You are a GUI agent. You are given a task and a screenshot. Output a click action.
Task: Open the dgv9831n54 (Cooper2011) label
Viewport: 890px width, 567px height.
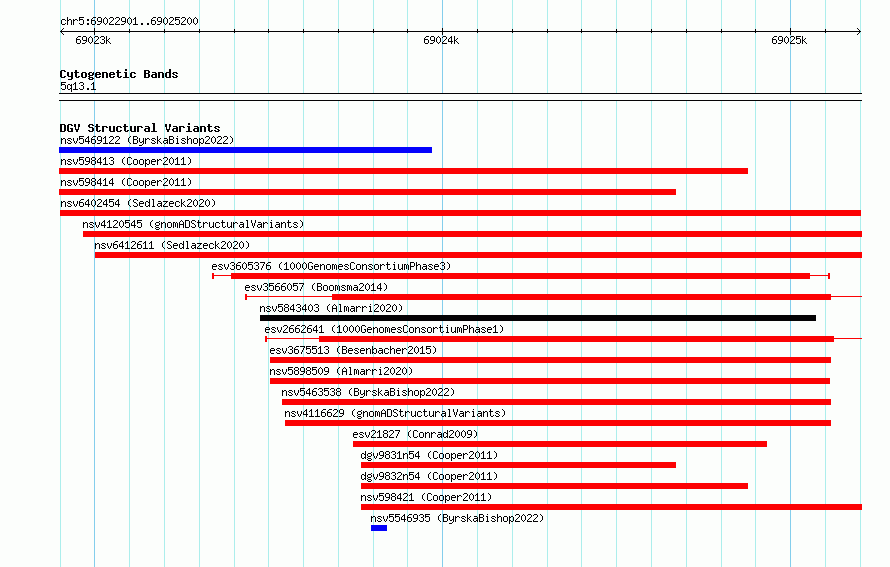point(429,455)
